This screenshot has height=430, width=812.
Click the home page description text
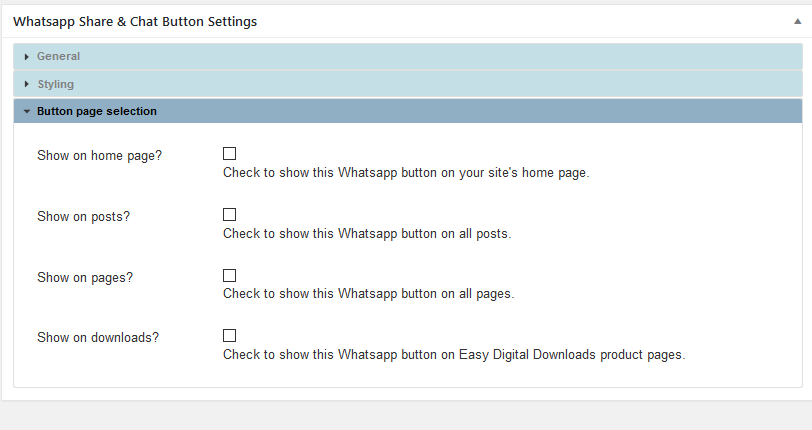pyautogui.click(x=406, y=173)
